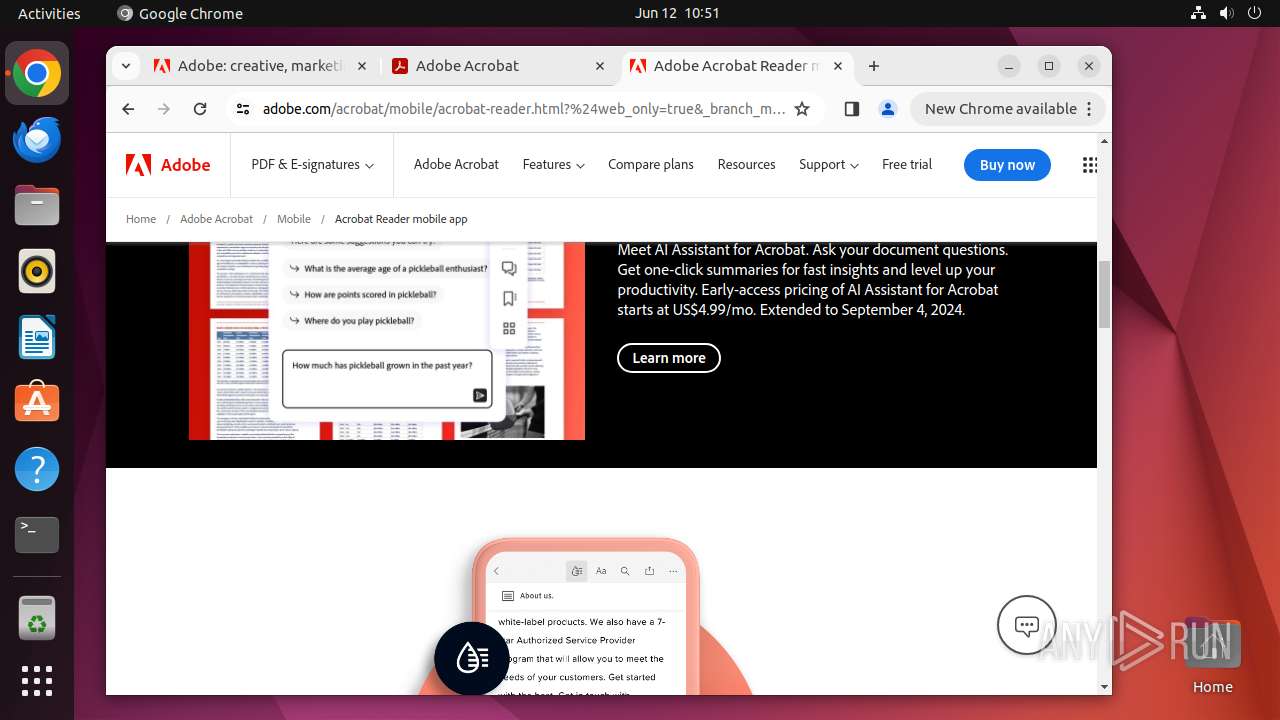Open Rhythmbox music player icon
1280x720 pixels.
point(37,271)
